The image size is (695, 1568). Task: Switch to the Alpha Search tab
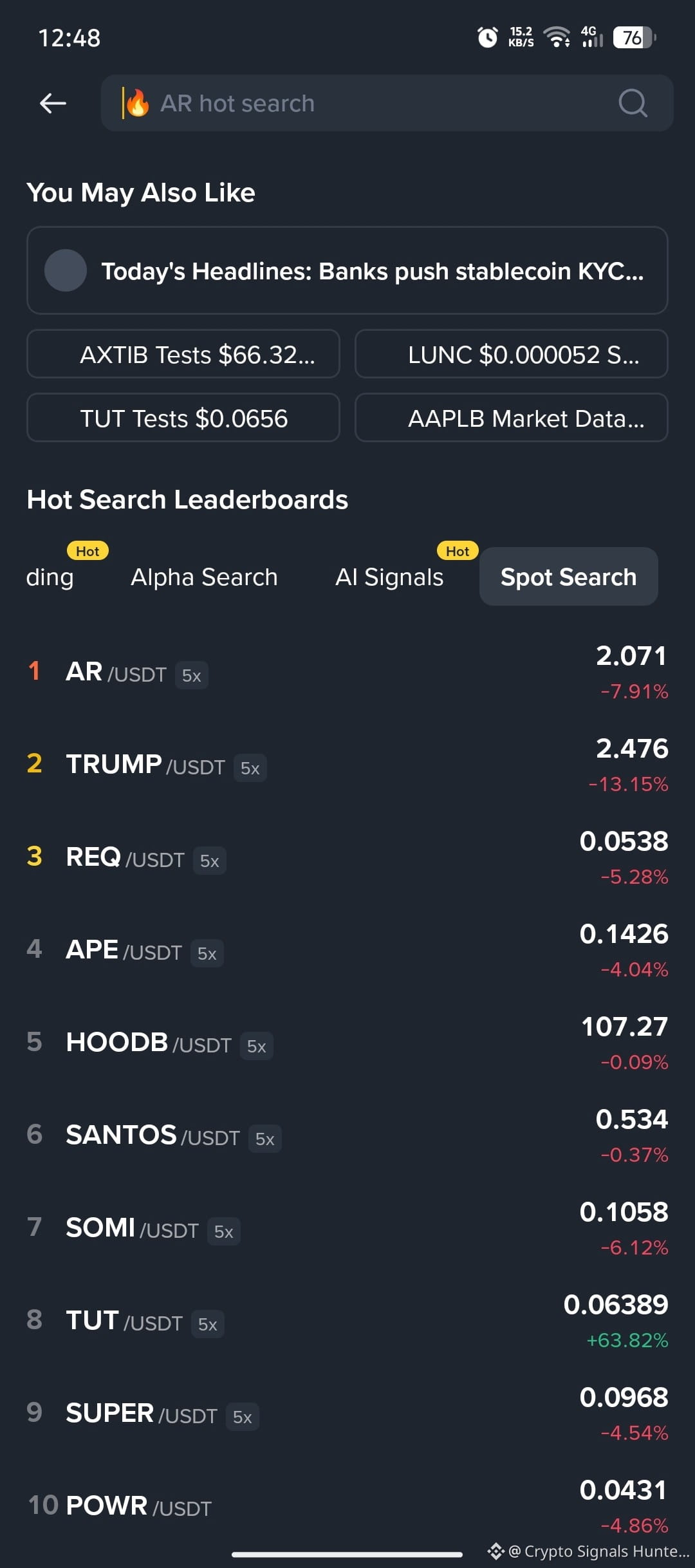204,577
